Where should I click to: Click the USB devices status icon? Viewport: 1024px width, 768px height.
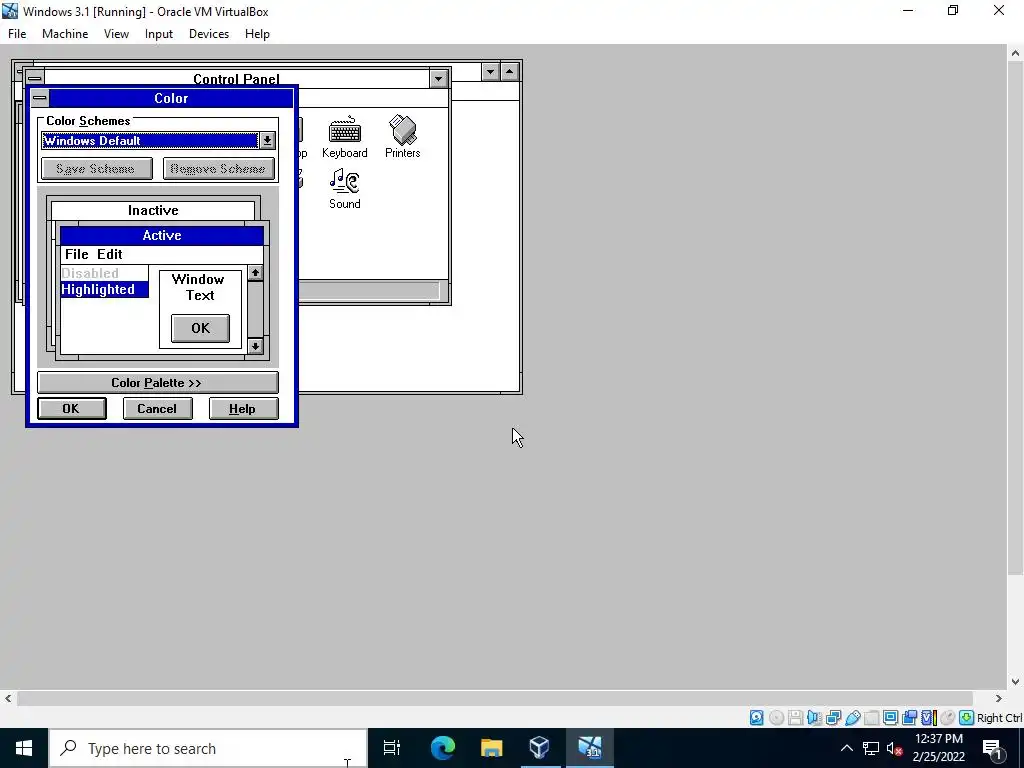click(x=853, y=718)
